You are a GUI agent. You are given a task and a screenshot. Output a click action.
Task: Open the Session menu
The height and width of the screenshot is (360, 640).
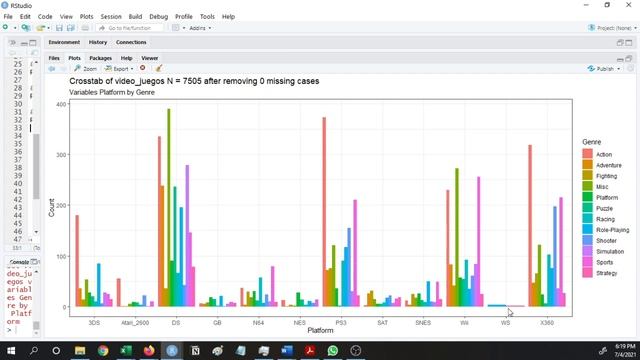[111, 17]
